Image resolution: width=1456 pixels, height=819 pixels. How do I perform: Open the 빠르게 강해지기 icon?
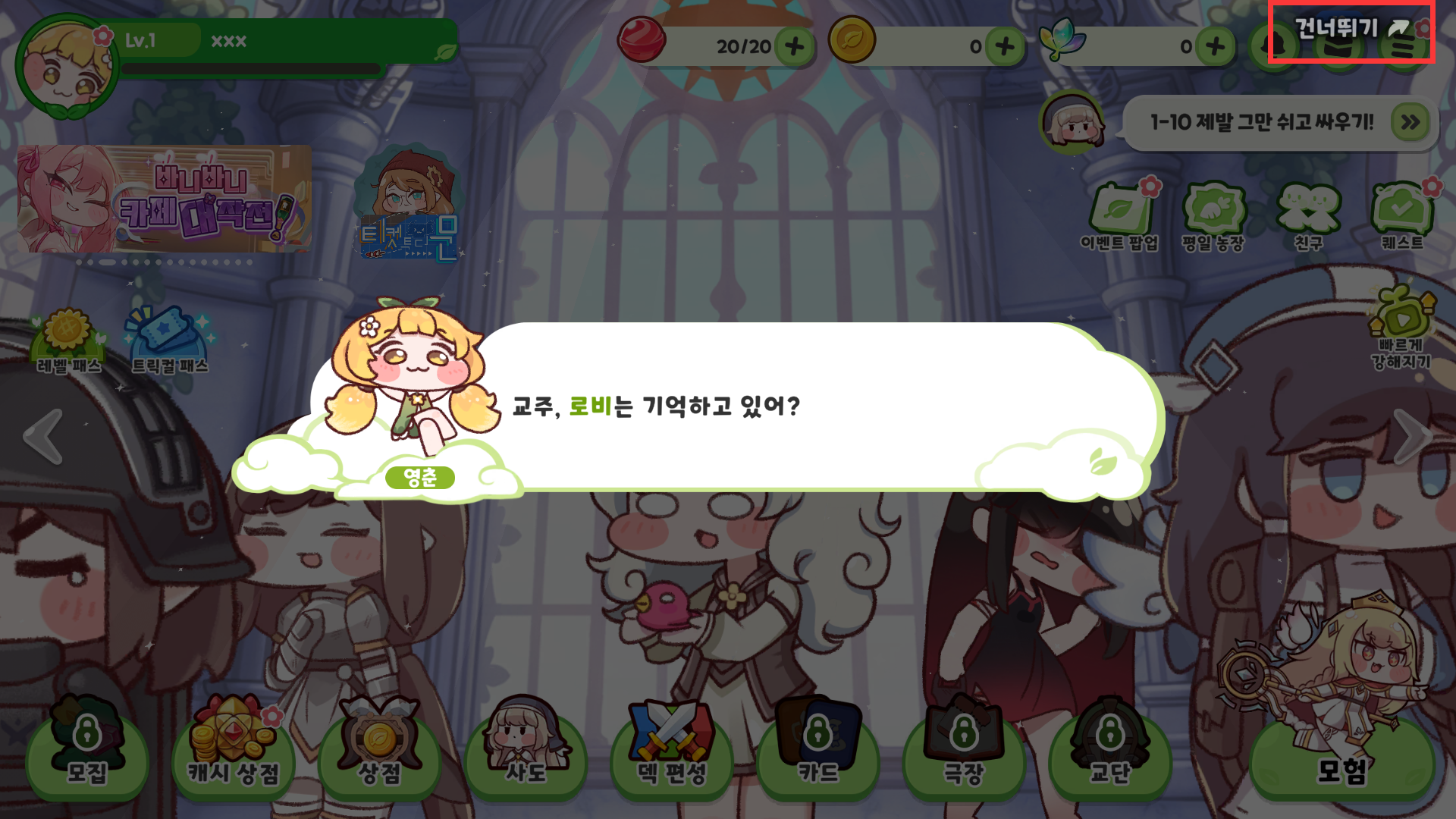click(x=1401, y=328)
